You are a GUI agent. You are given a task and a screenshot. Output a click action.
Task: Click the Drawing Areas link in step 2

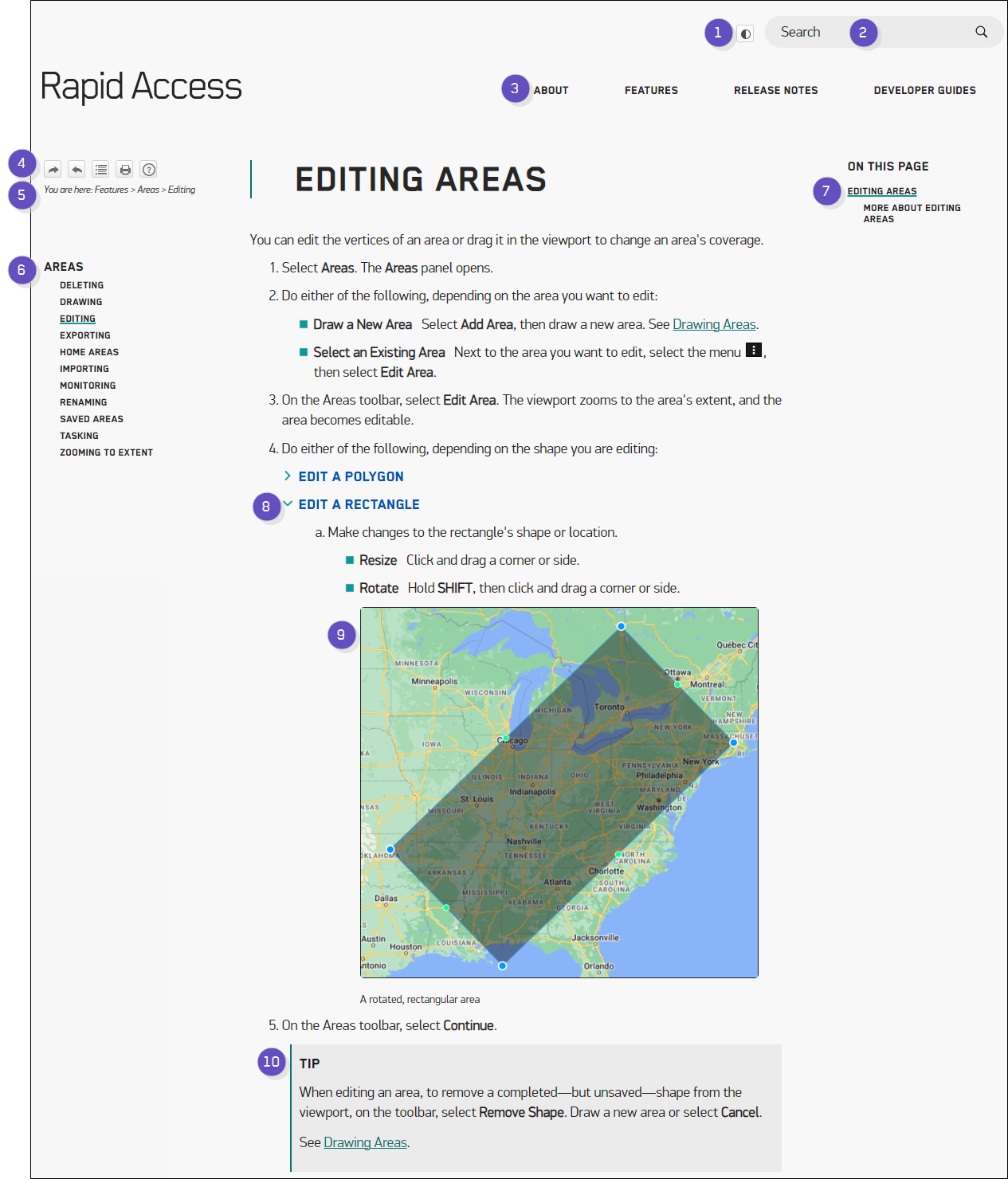[714, 324]
